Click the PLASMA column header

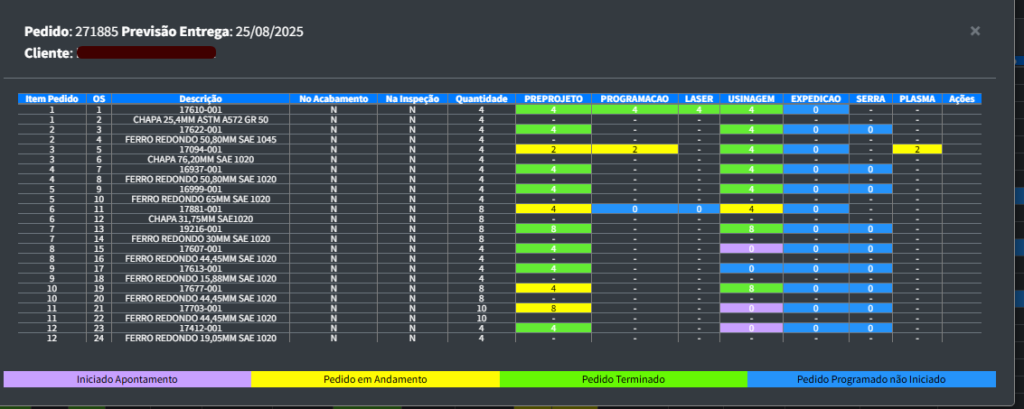pos(917,99)
